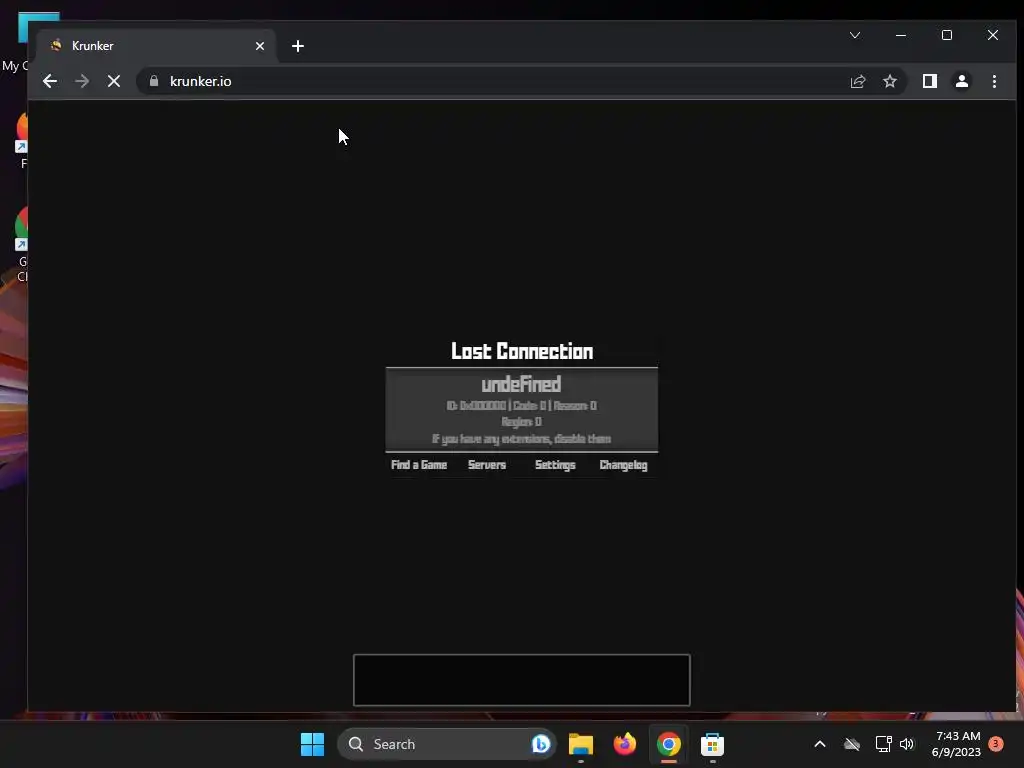Open the notification badge showing 3
This screenshot has height=768, width=1024.
click(996, 743)
